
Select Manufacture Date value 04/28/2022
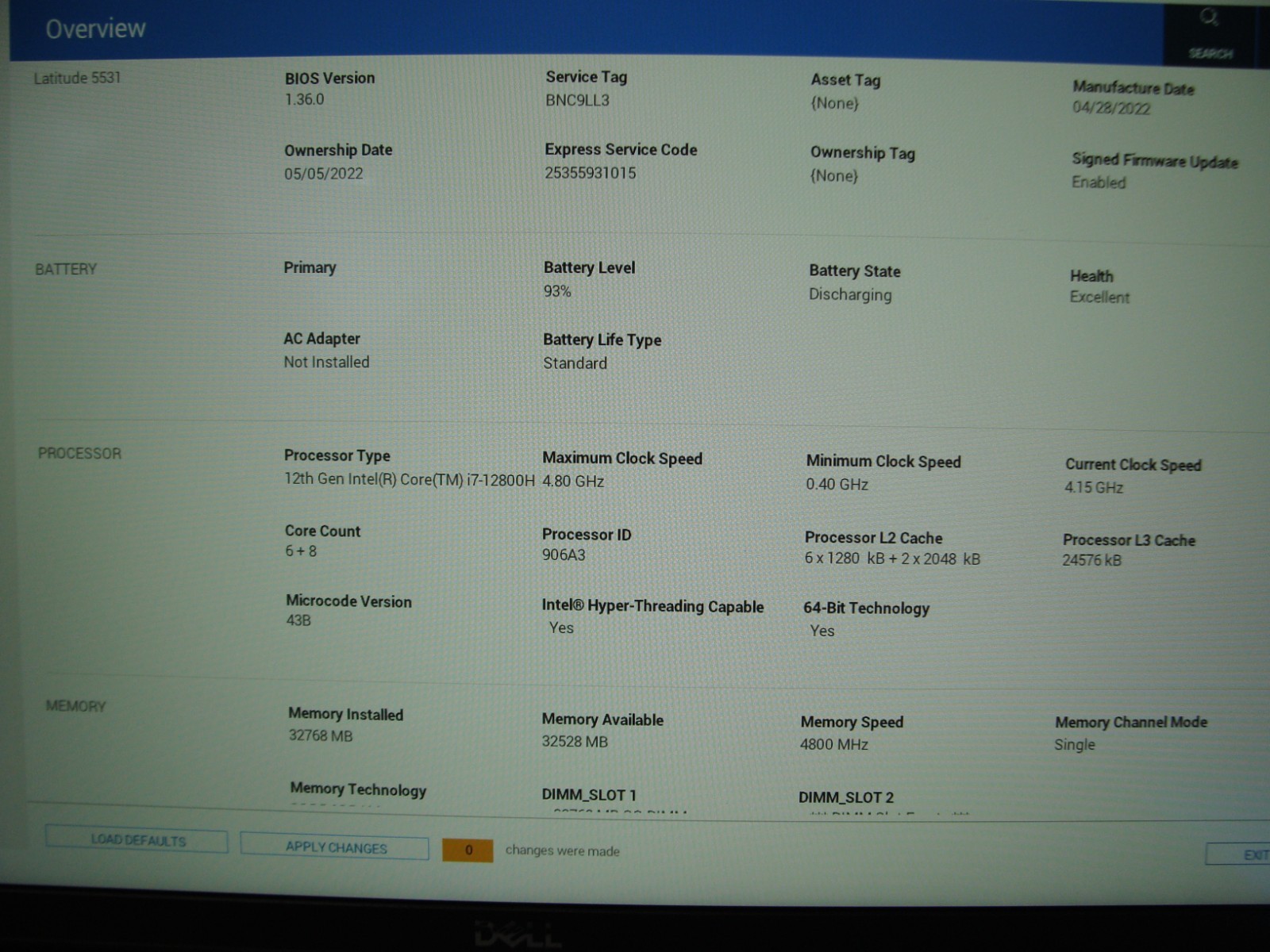1111,108
